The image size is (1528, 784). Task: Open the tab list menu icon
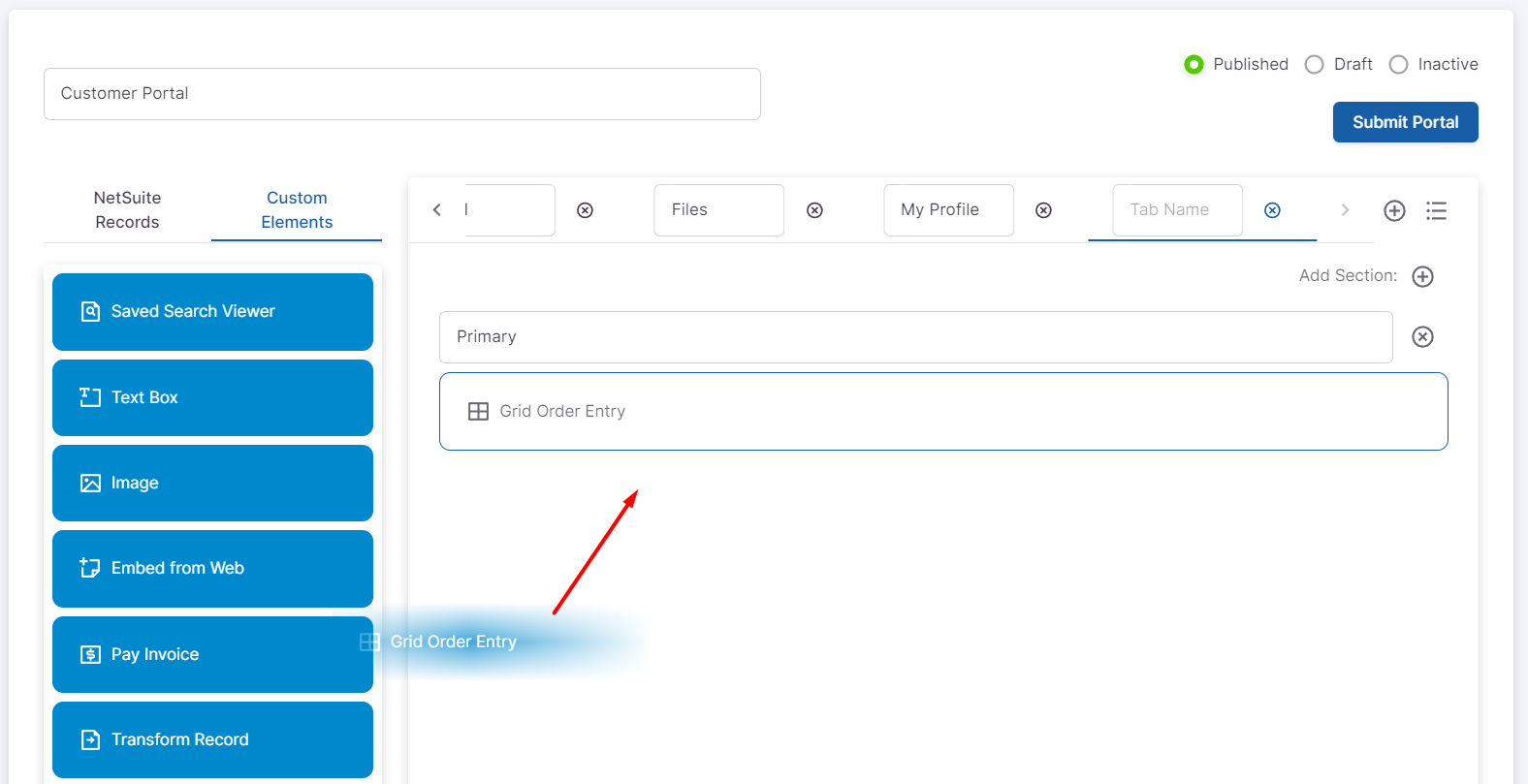(x=1436, y=210)
